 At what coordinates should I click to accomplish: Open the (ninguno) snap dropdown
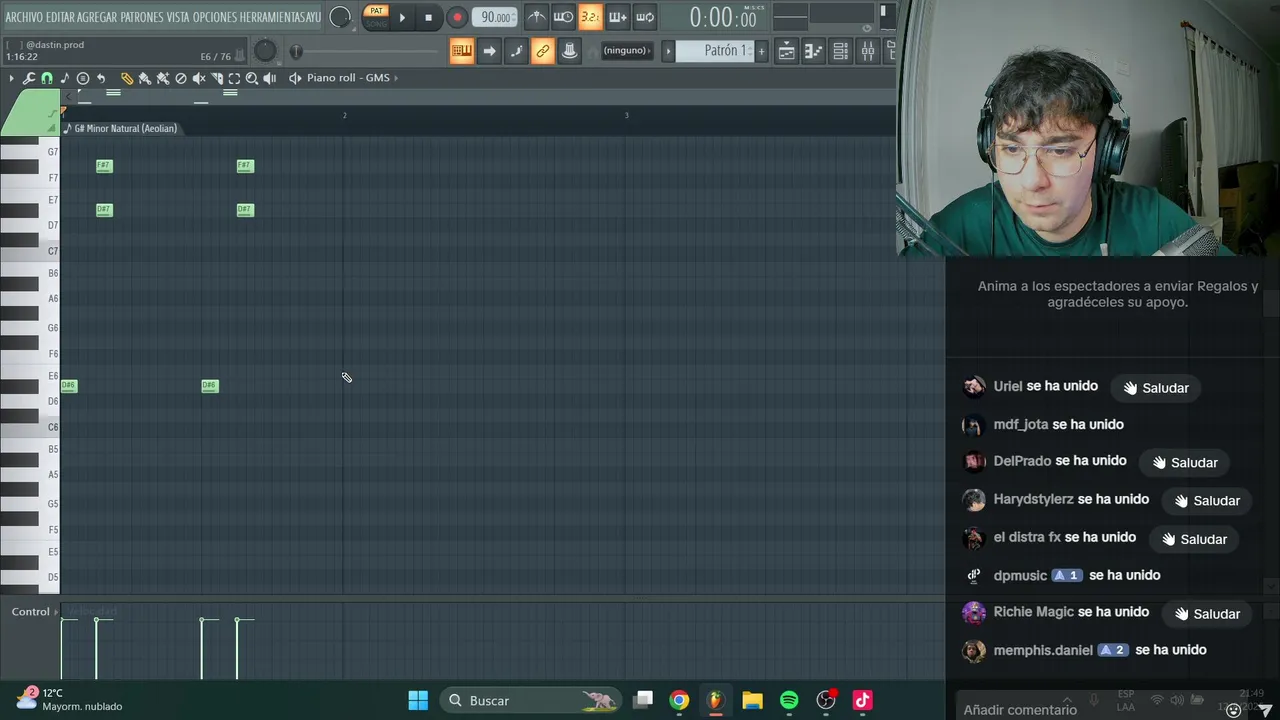(627, 51)
